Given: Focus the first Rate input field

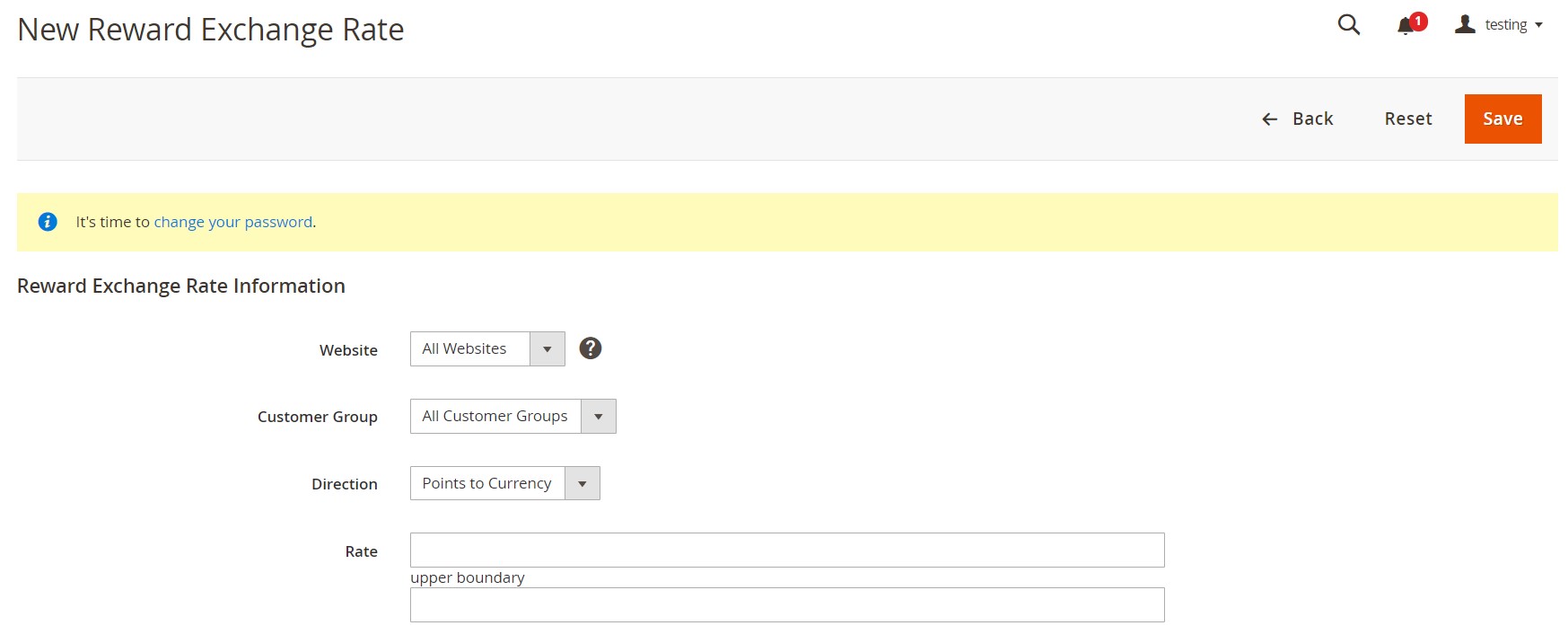Looking at the screenshot, I should click(787, 551).
